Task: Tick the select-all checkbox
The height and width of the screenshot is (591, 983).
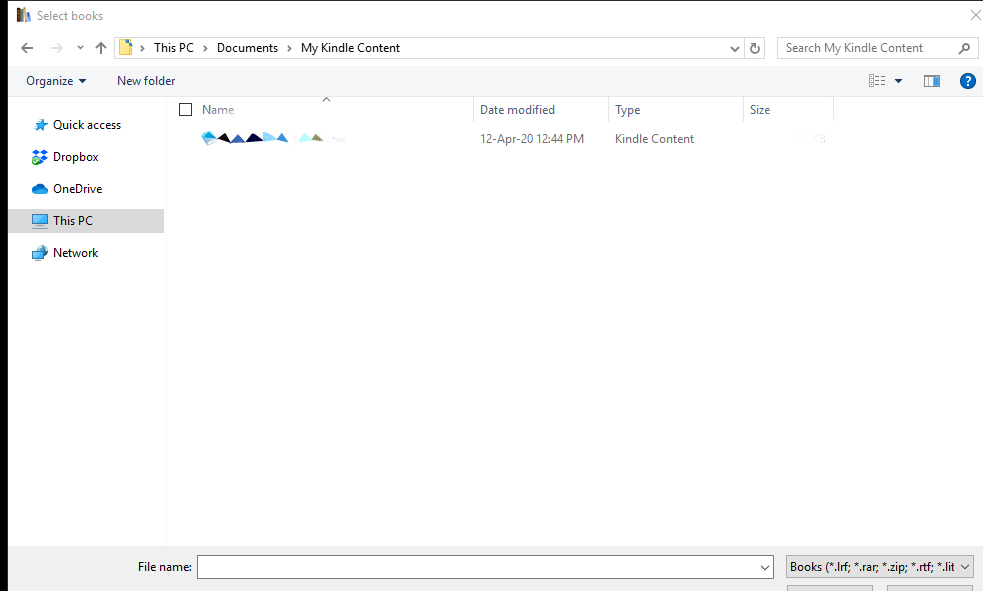Action: point(186,110)
